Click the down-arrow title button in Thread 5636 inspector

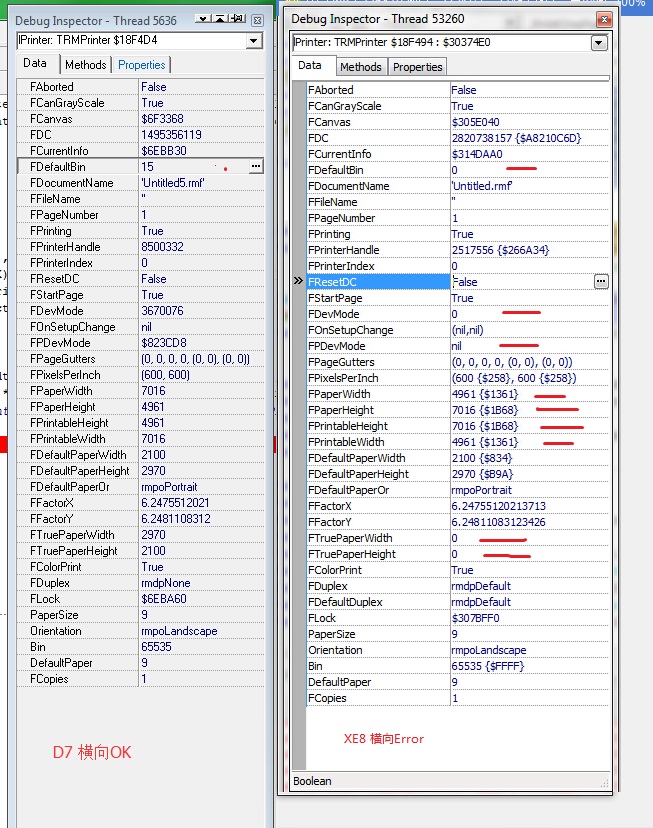tap(202, 19)
